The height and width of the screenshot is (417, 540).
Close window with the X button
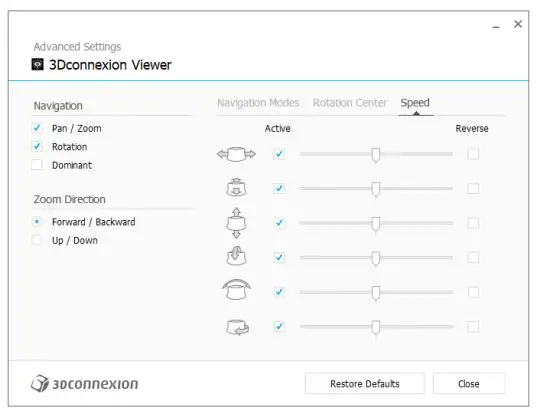pyautogui.click(x=518, y=24)
